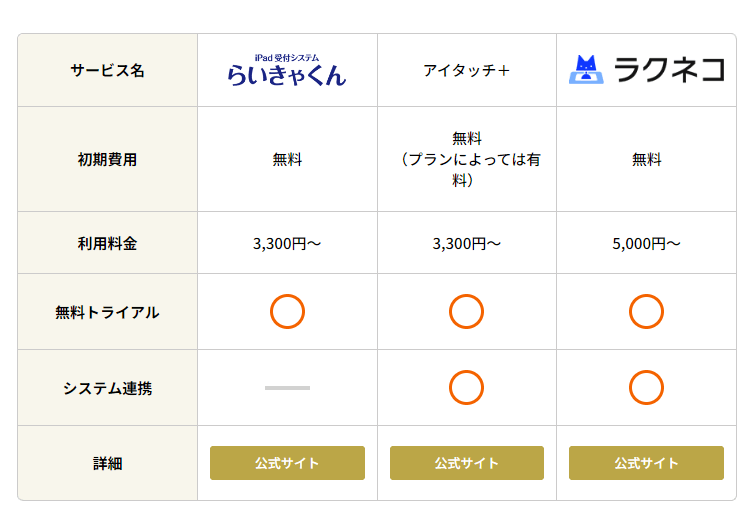Screen dimensions: 750x511
Task: Click ラクネコ system integration circle icon
Action: coord(646,387)
